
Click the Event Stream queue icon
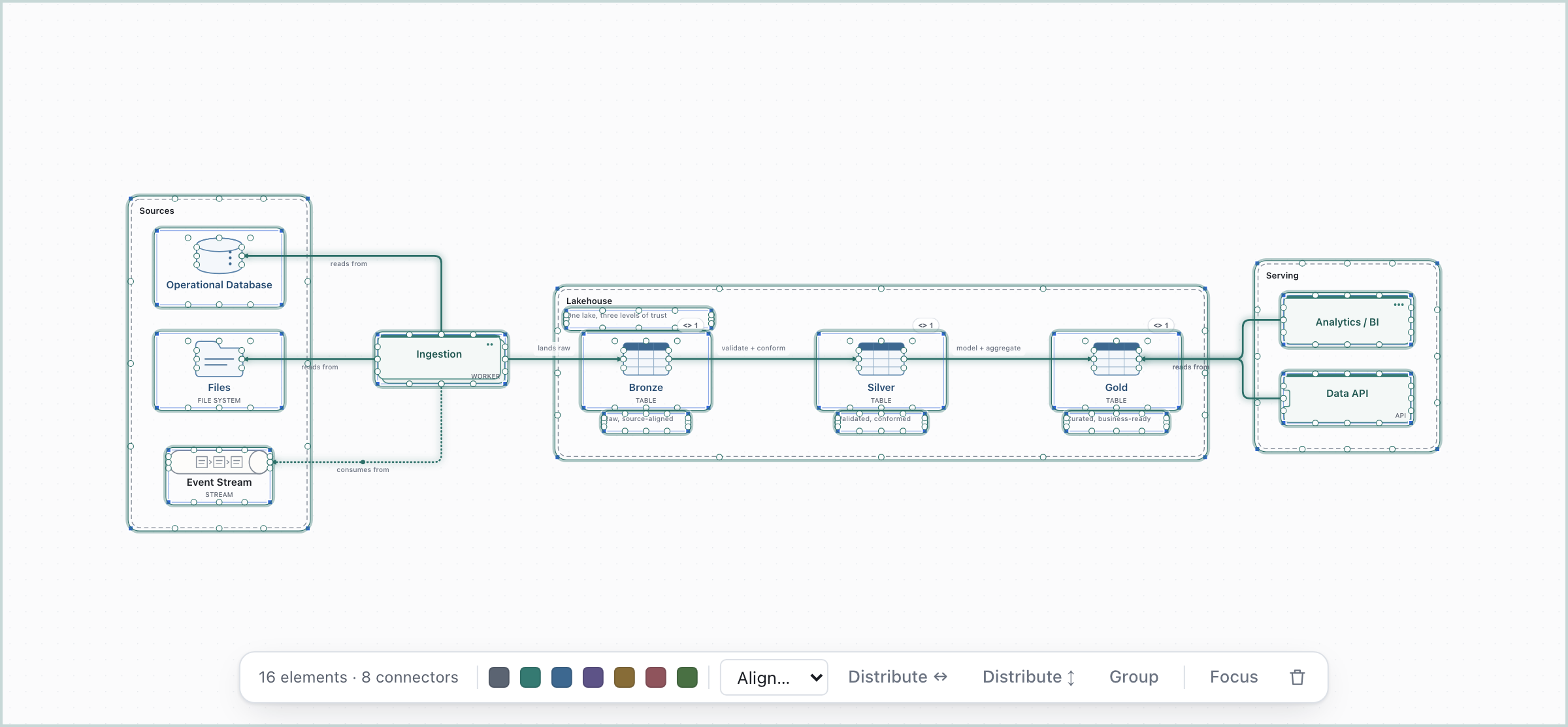(219, 462)
